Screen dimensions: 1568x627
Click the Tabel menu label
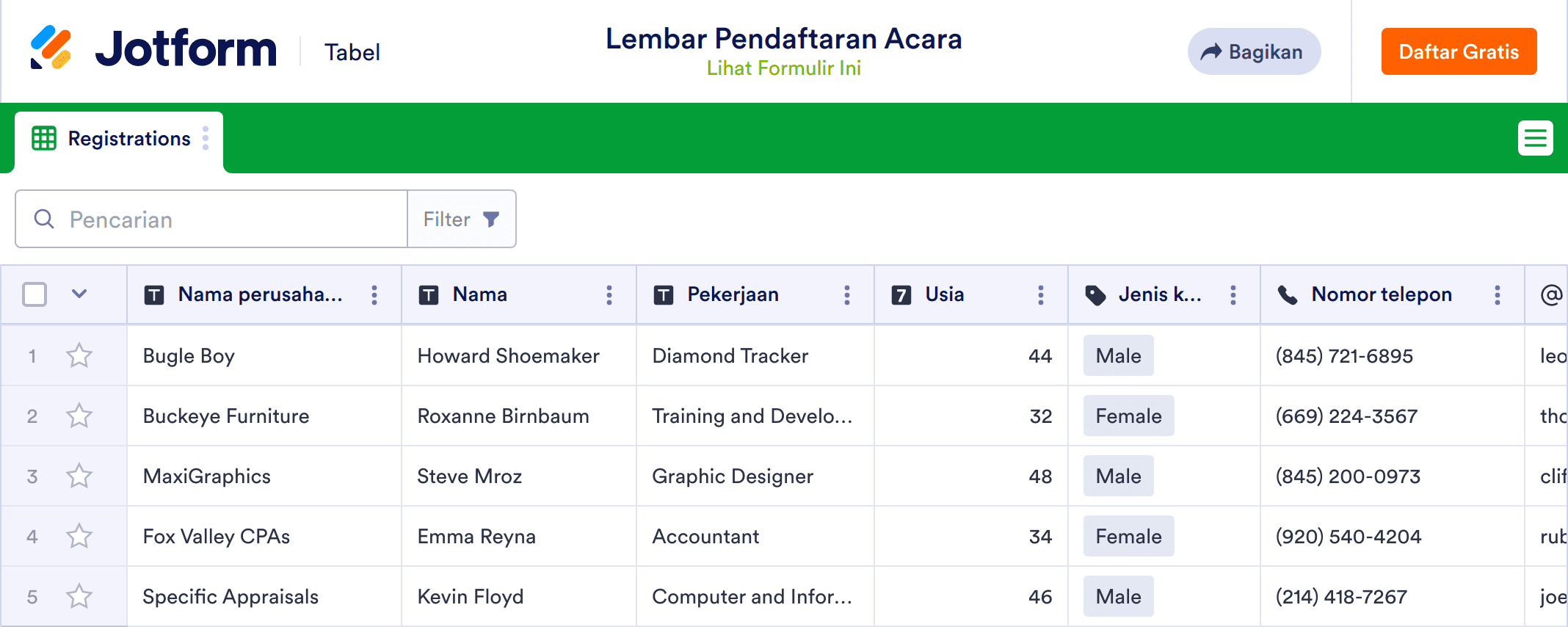(x=352, y=52)
